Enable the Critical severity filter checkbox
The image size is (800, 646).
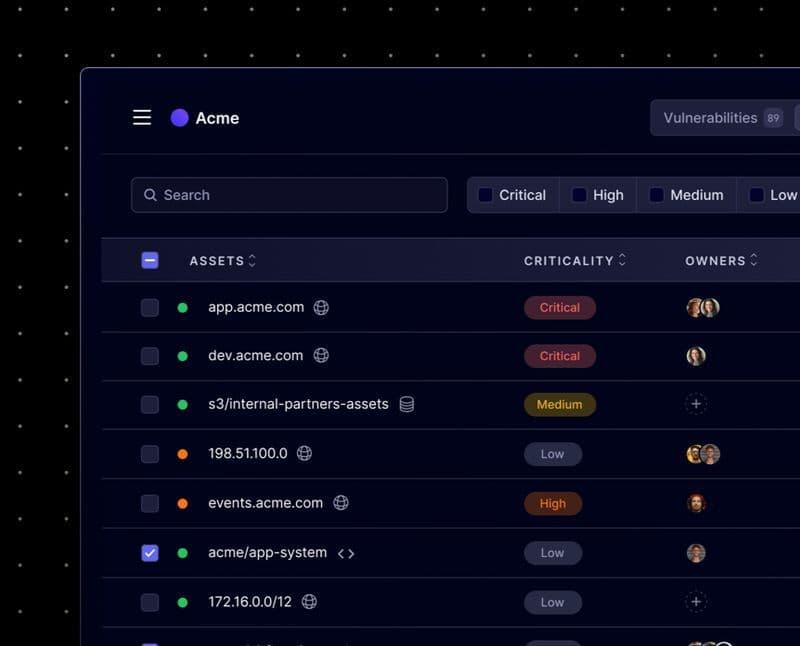click(x=486, y=195)
